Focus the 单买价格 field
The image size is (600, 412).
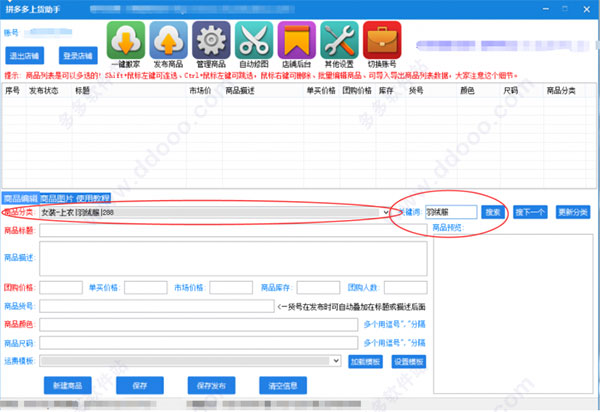click(x=146, y=287)
